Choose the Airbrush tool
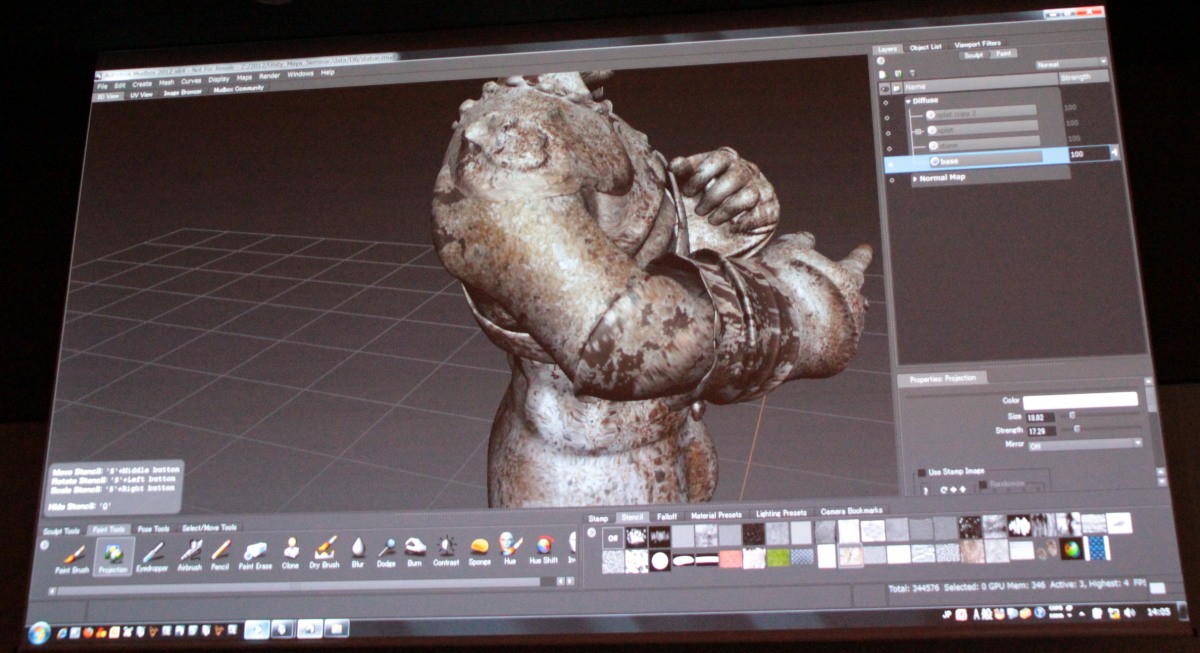Viewport: 1200px width, 653px height. tap(190, 550)
